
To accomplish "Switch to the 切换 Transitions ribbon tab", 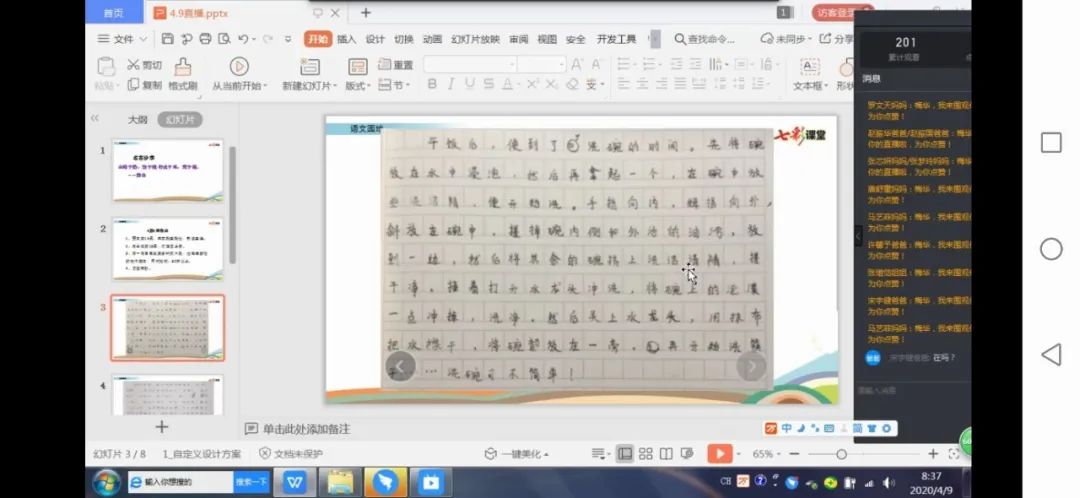I will coord(404,39).
